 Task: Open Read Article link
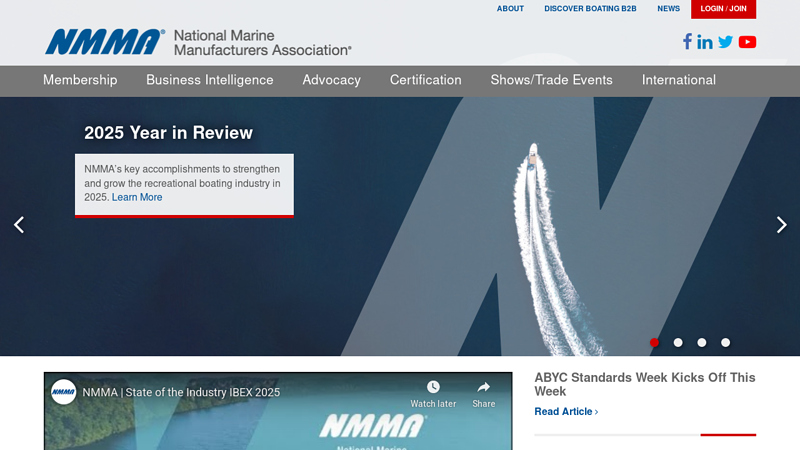pos(566,411)
